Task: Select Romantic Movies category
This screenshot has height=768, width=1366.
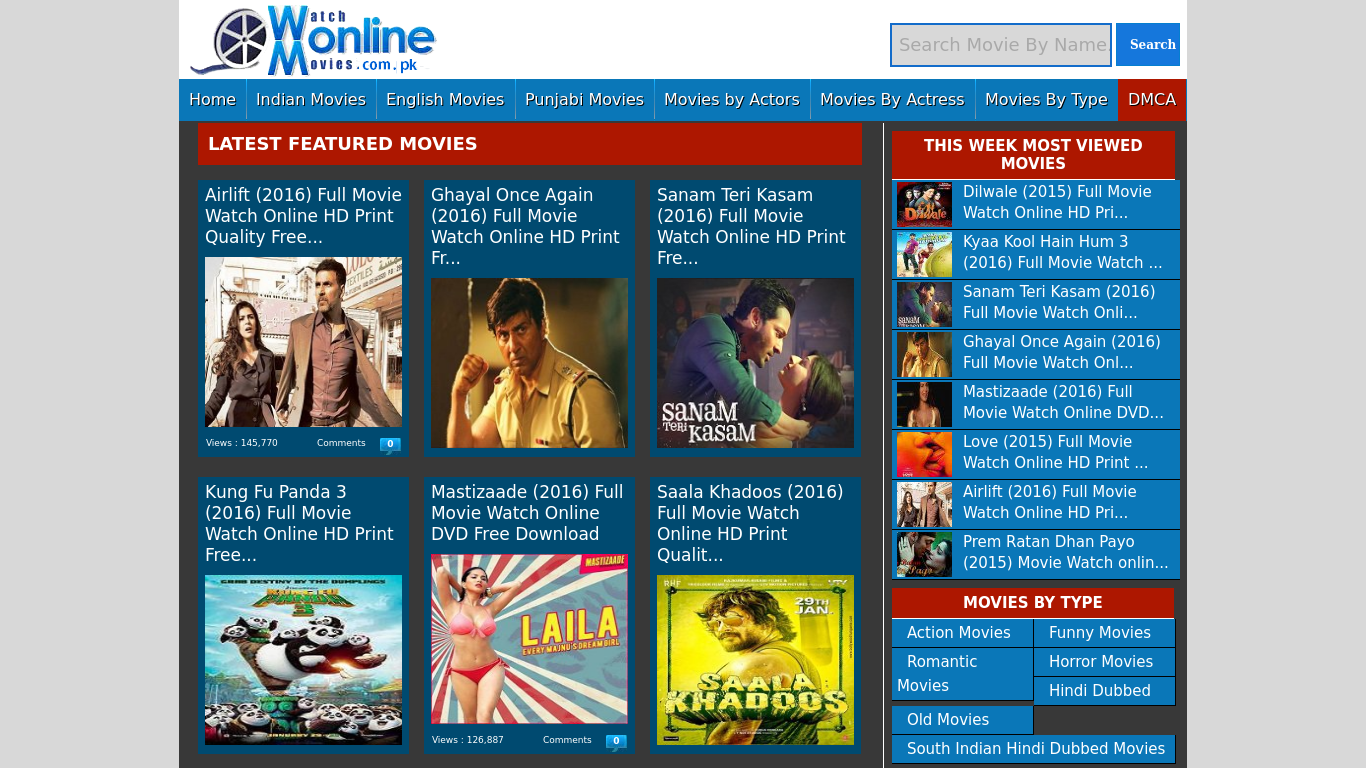Action: 962,674
